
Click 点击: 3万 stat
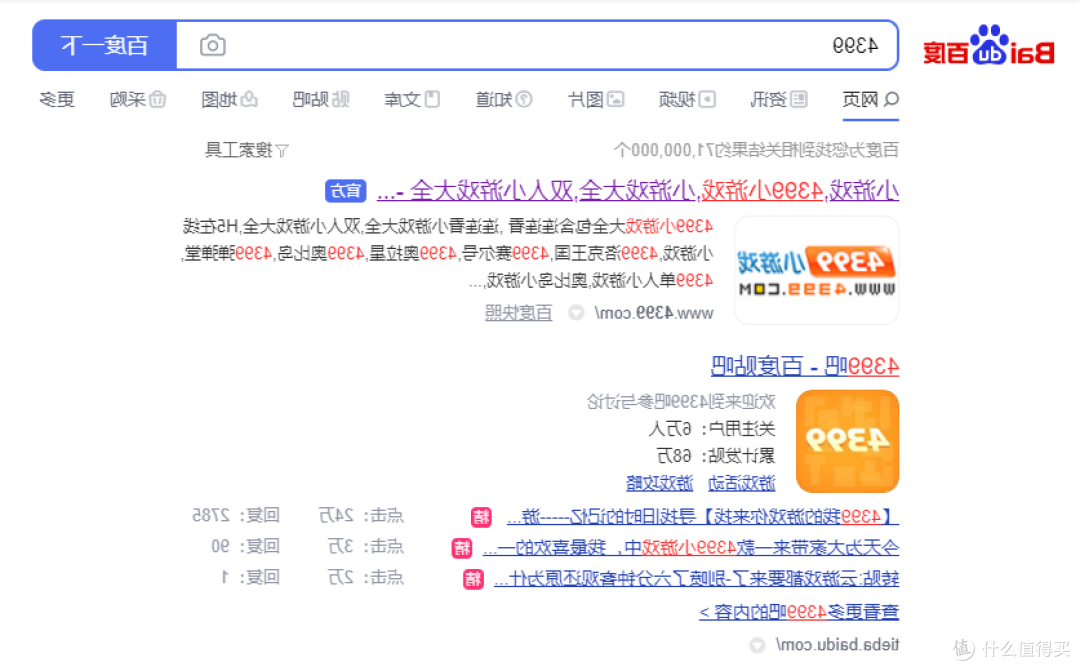click(366, 546)
